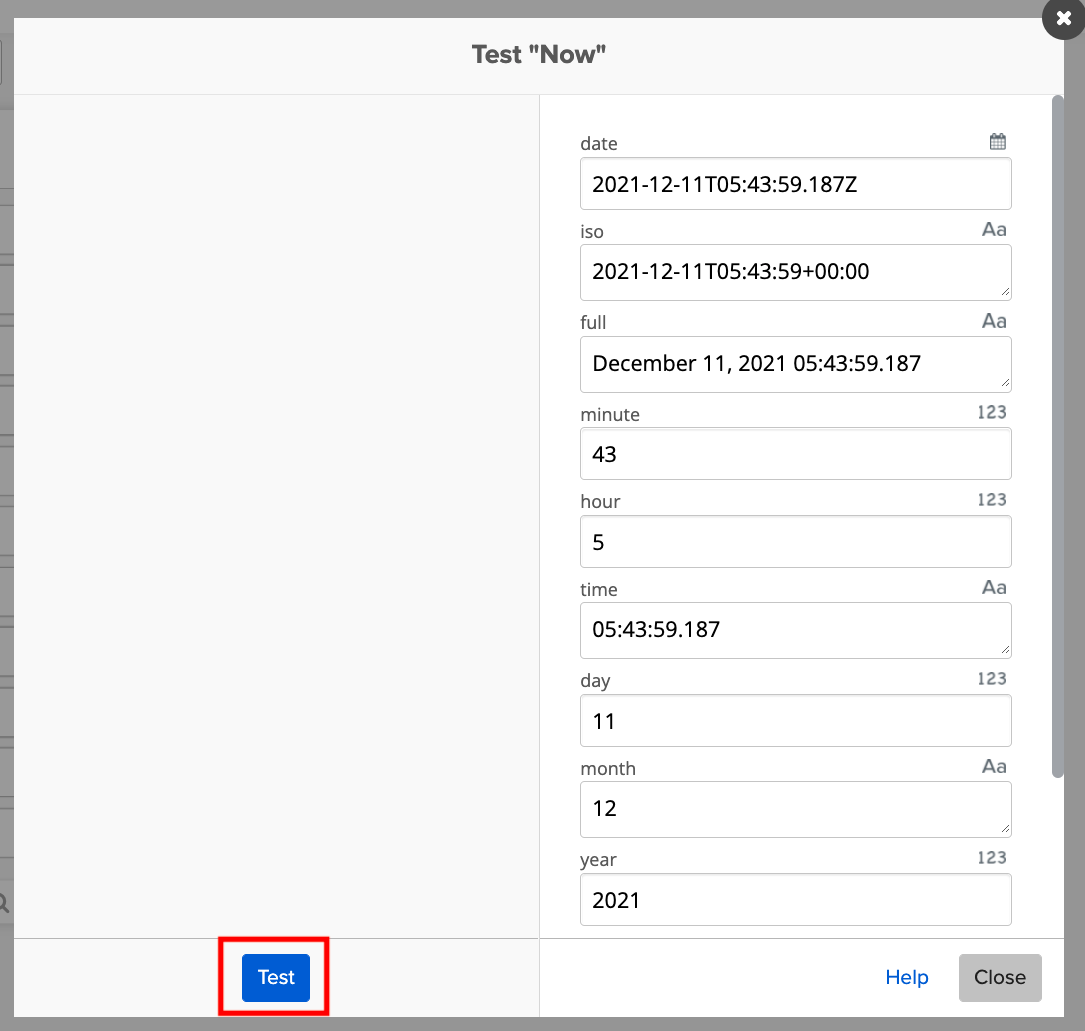
Task: Click the Aa text-type icon for month
Action: tap(993, 767)
